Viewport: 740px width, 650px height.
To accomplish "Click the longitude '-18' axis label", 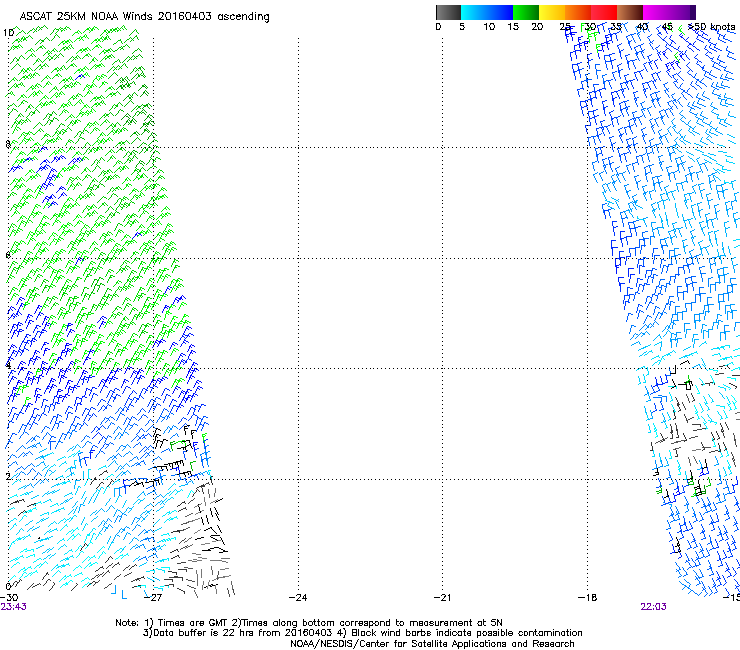I will tap(588, 598).
